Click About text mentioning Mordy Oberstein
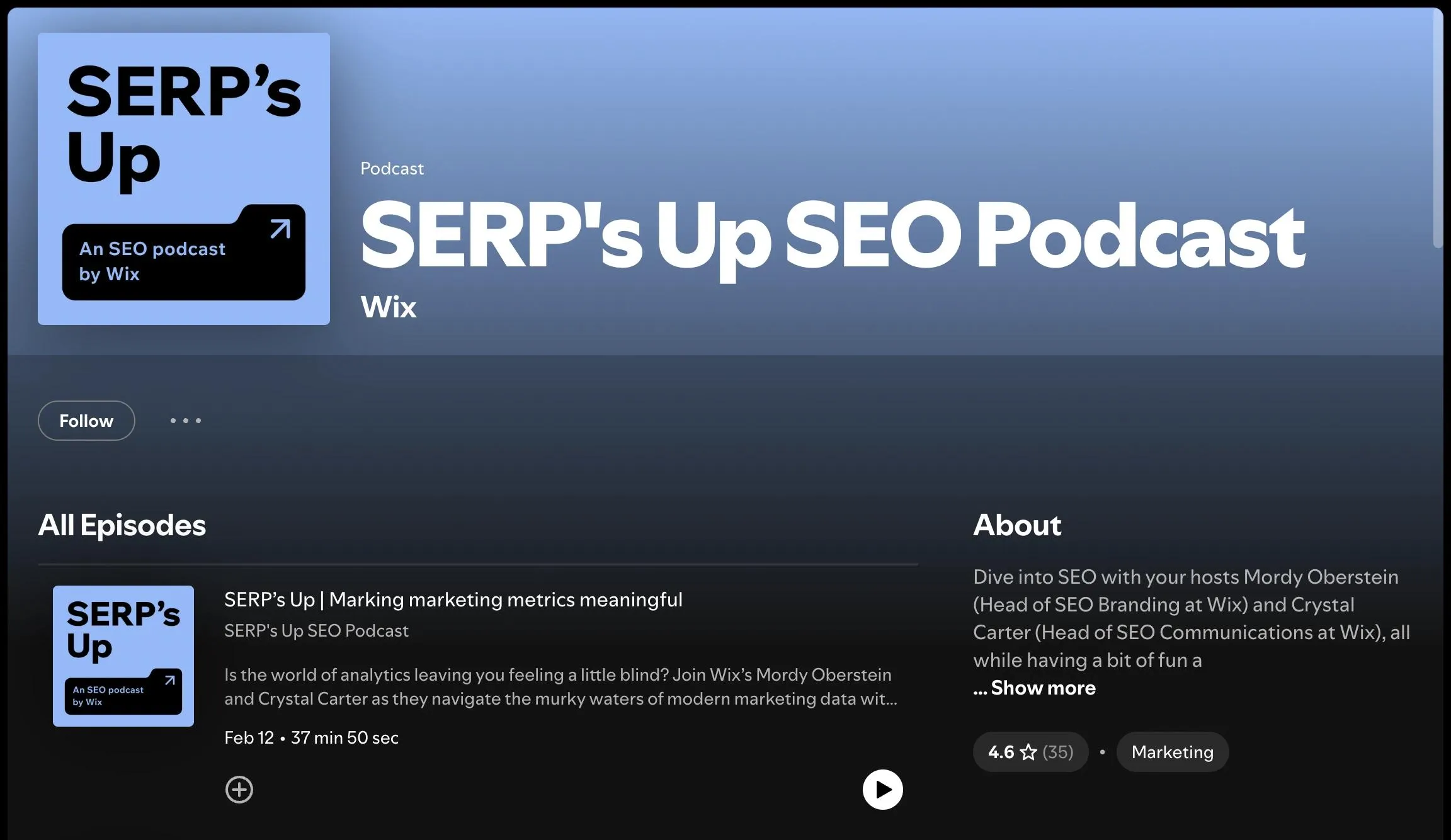Viewport: 1451px width, 840px height. pyautogui.click(x=1192, y=618)
